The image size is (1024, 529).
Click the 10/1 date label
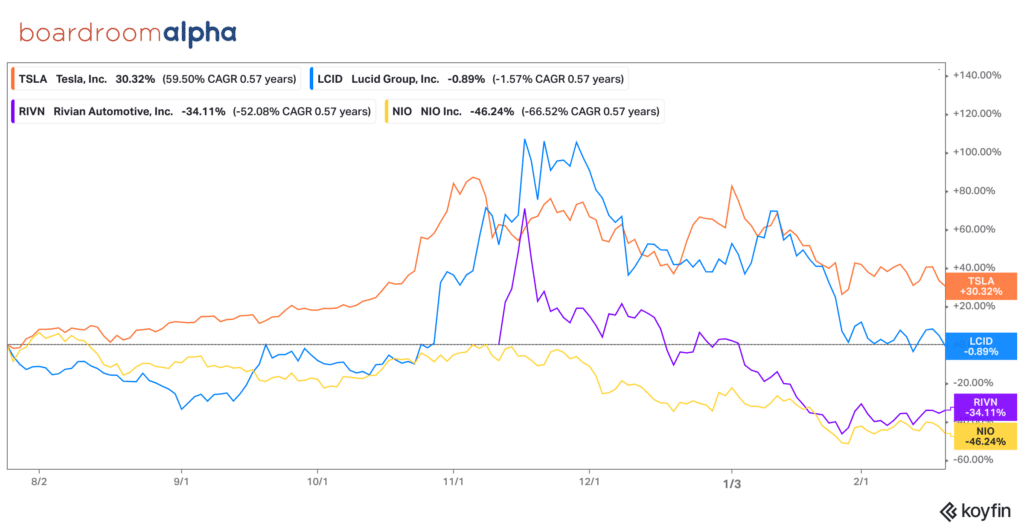pos(317,481)
